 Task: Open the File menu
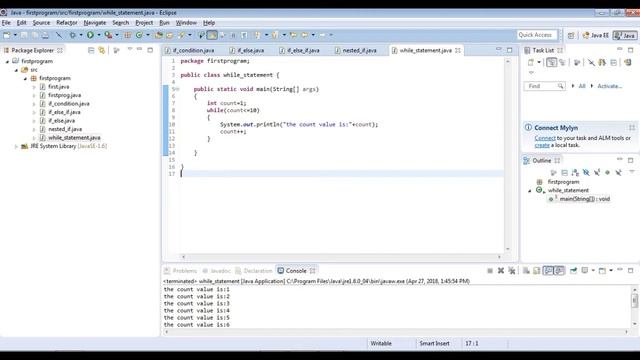[6, 23]
